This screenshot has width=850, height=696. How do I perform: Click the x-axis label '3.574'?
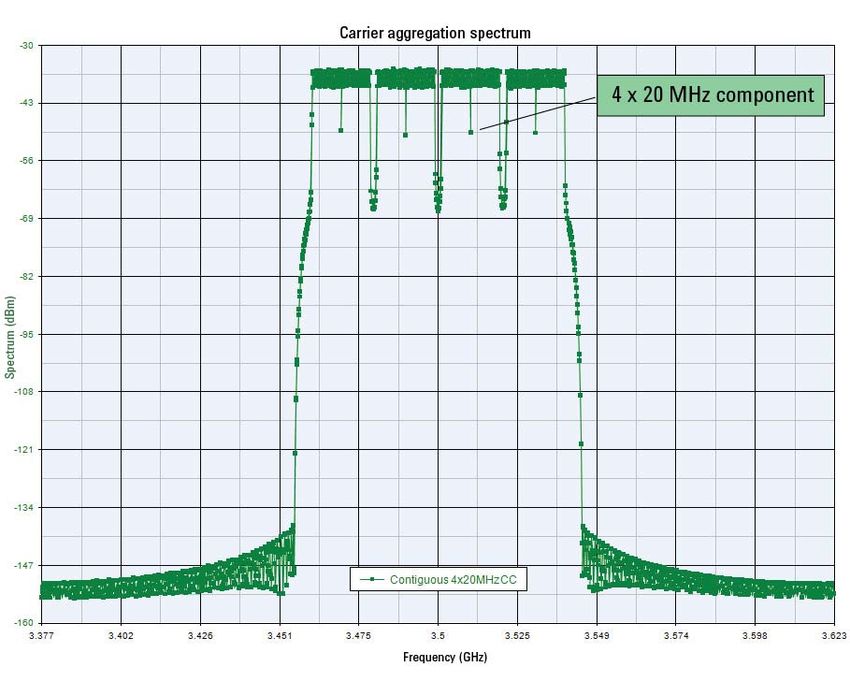(676, 636)
